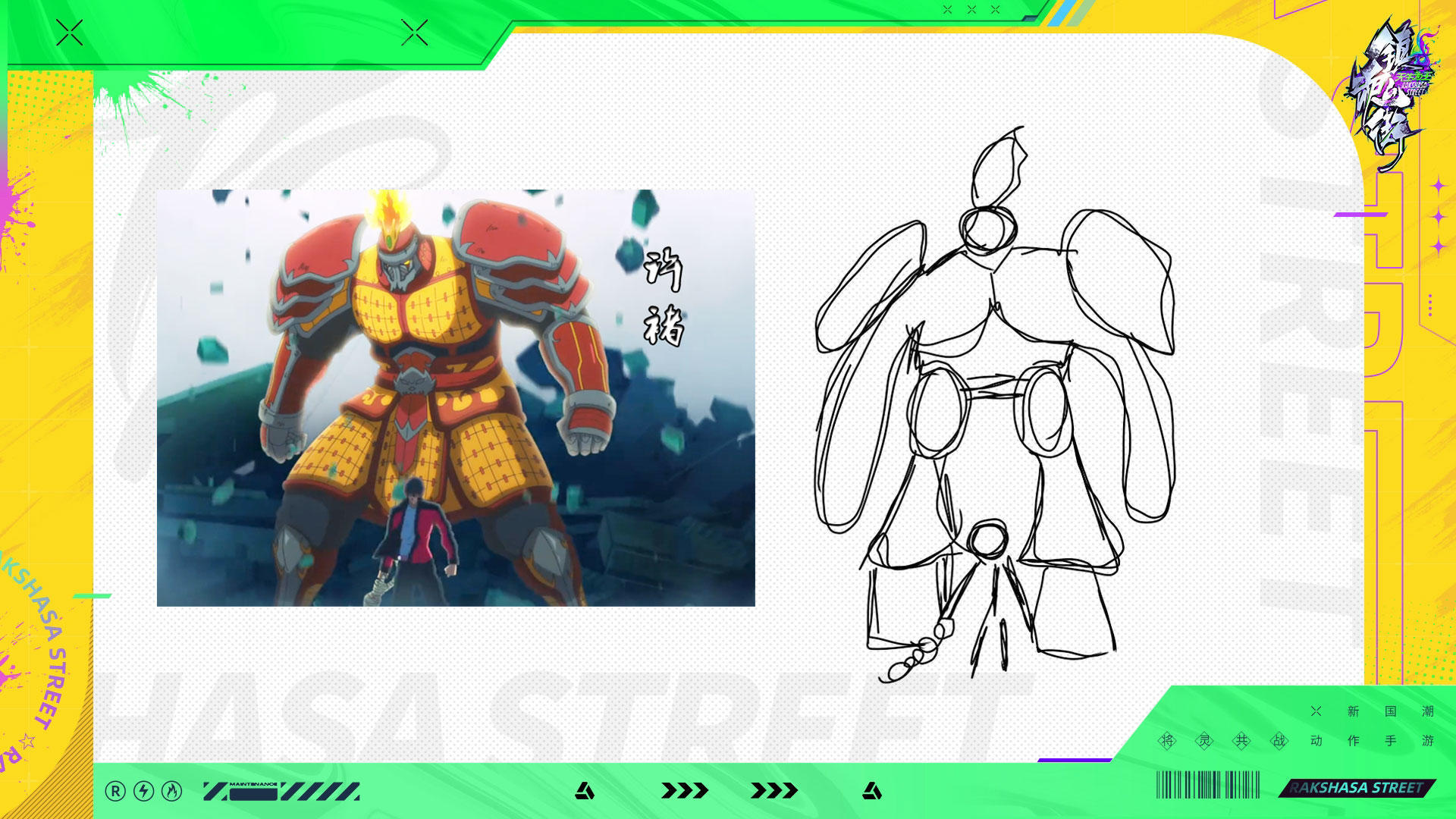The image size is (1456, 819).
Task: Click the small X beside 新国潮
Action: click(1316, 711)
